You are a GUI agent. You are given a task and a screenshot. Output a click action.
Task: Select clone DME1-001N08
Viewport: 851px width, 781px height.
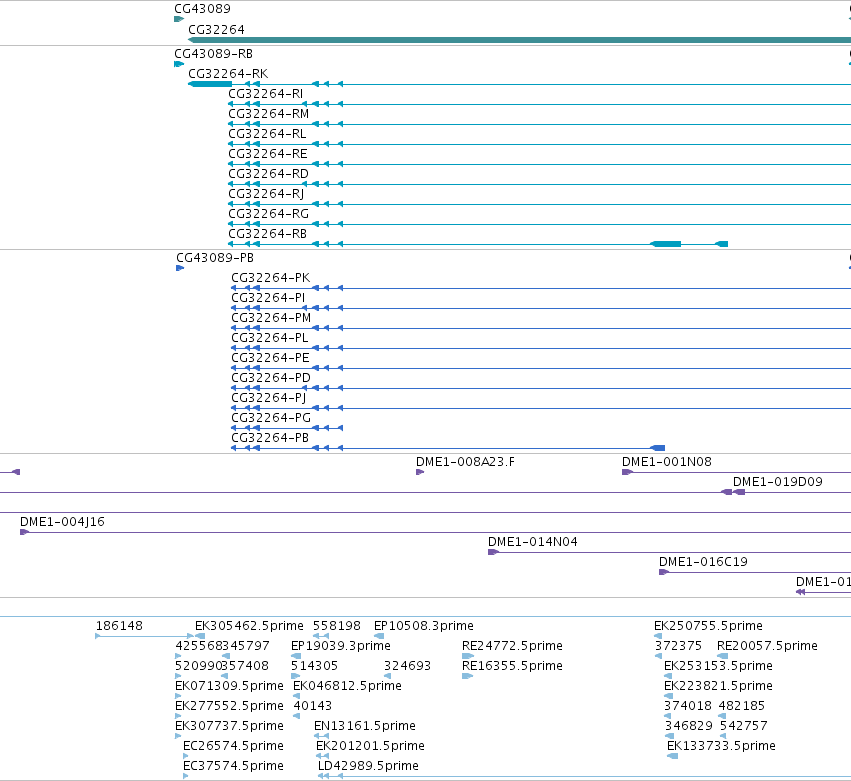coord(666,462)
